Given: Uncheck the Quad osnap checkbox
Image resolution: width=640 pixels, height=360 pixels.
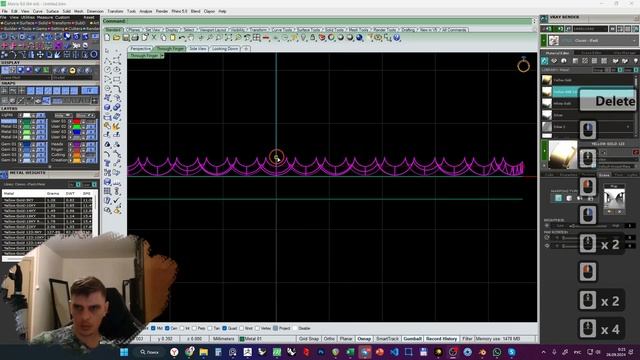Looking at the screenshot, I should point(224,328).
